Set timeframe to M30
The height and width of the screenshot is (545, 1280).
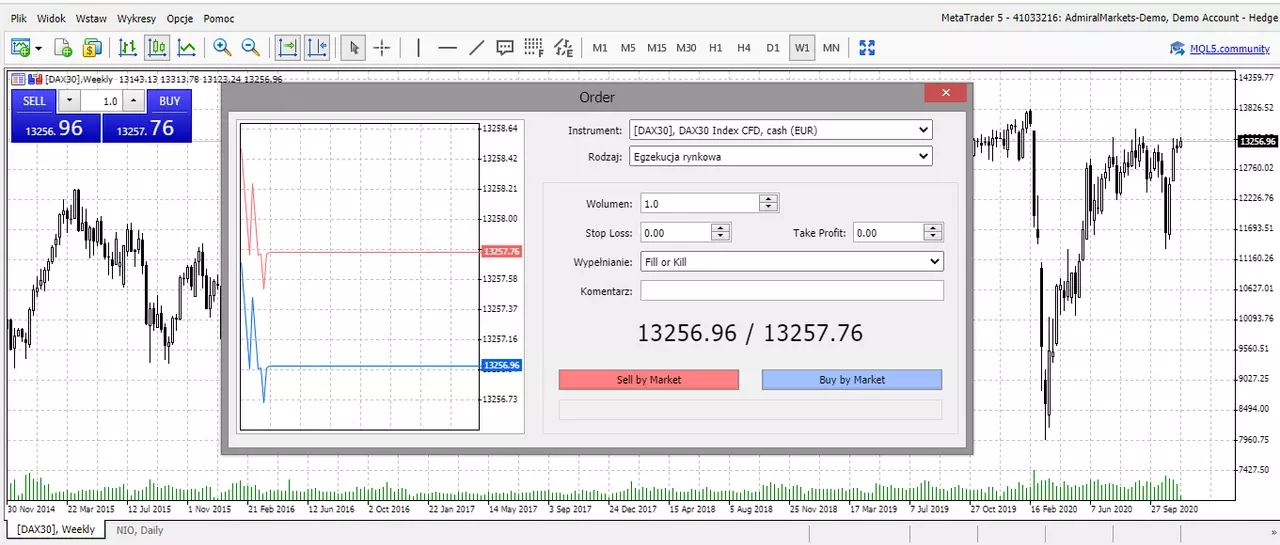coord(686,48)
